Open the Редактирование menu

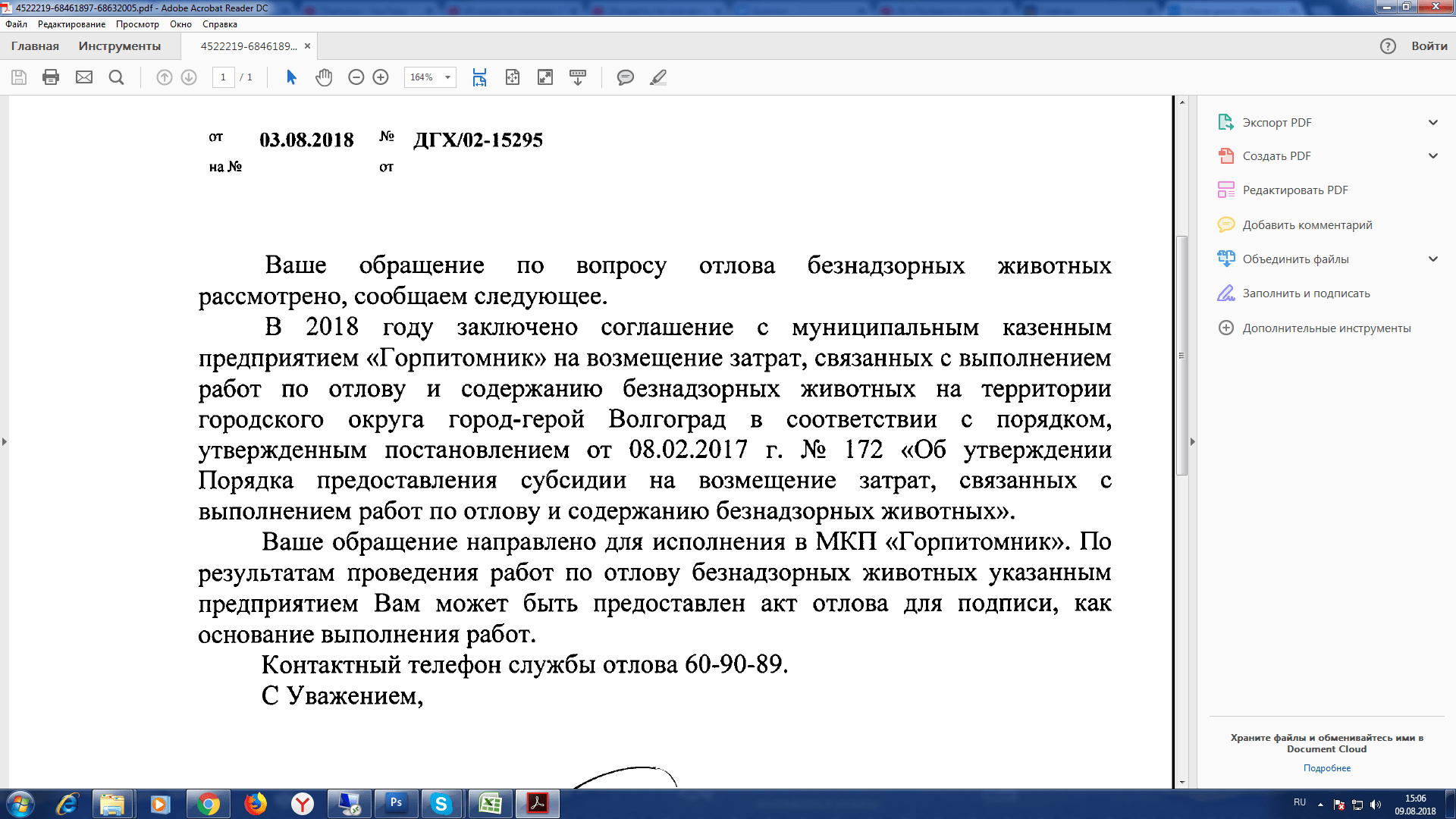coord(71,24)
